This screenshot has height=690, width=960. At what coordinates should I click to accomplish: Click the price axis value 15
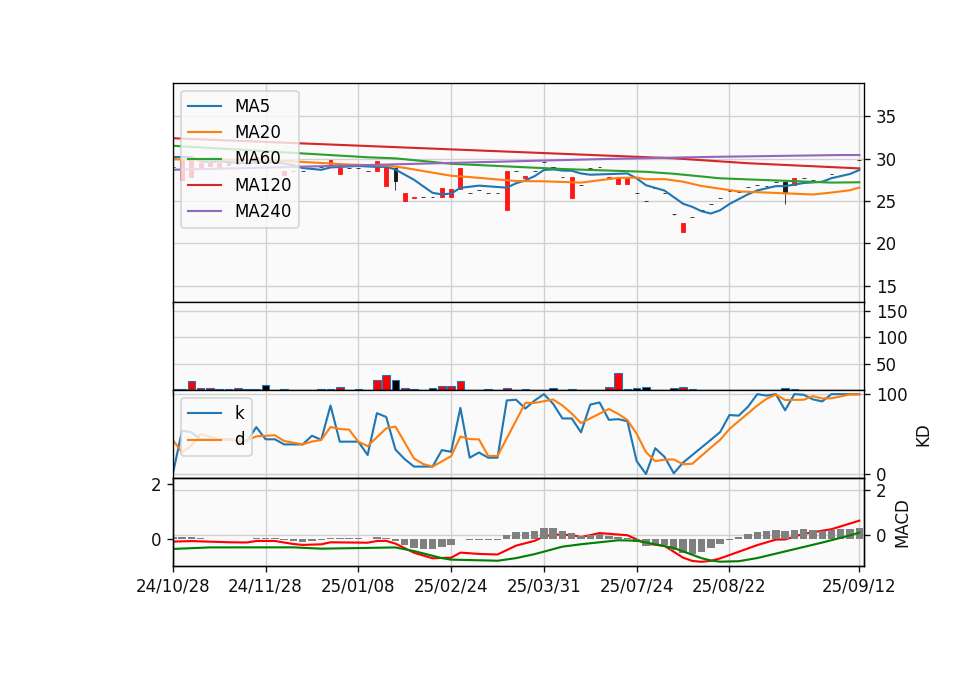point(885,287)
